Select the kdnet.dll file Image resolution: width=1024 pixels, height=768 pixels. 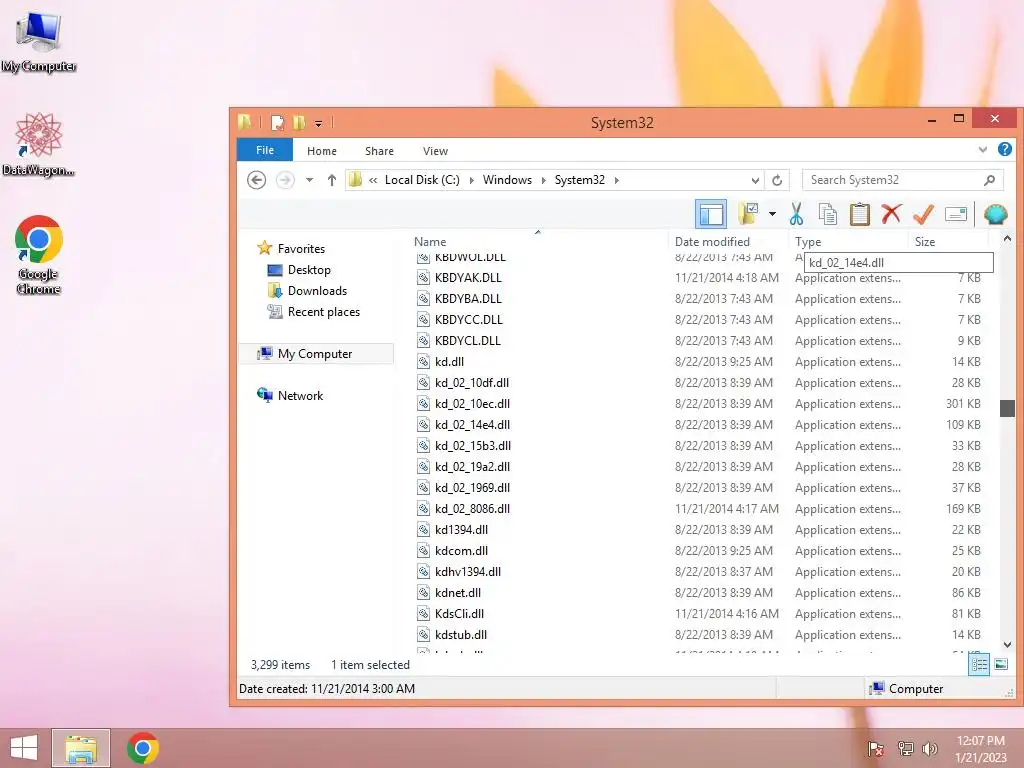point(458,592)
